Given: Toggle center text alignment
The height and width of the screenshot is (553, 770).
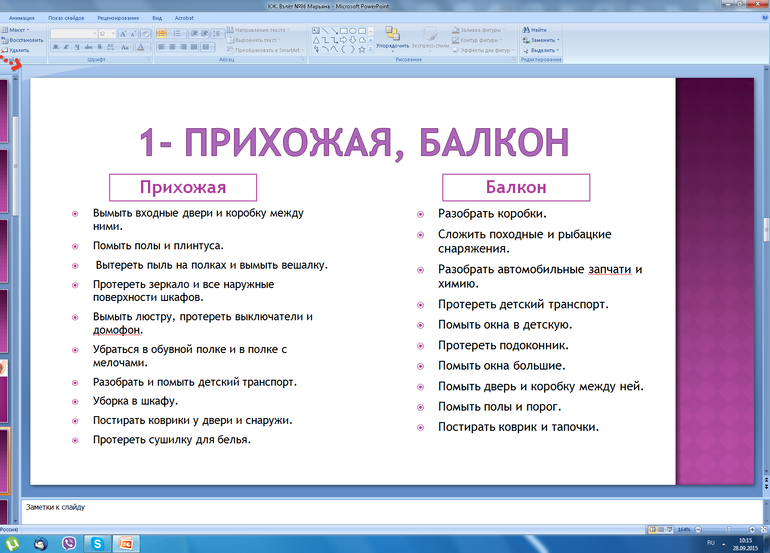Looking at the screenshot, I should (x=172, y=47).
